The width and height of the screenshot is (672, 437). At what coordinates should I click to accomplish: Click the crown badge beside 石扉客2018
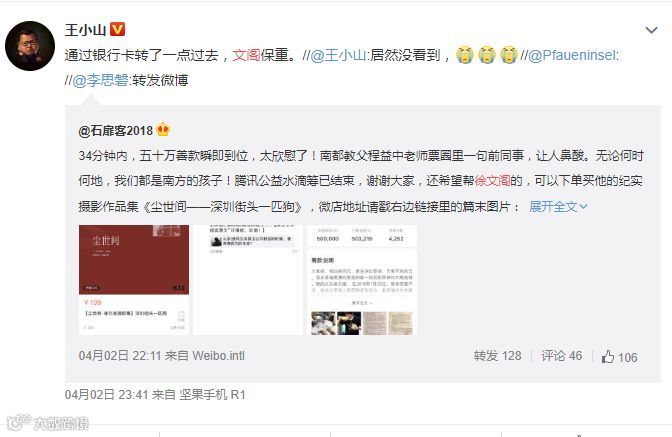163,129
